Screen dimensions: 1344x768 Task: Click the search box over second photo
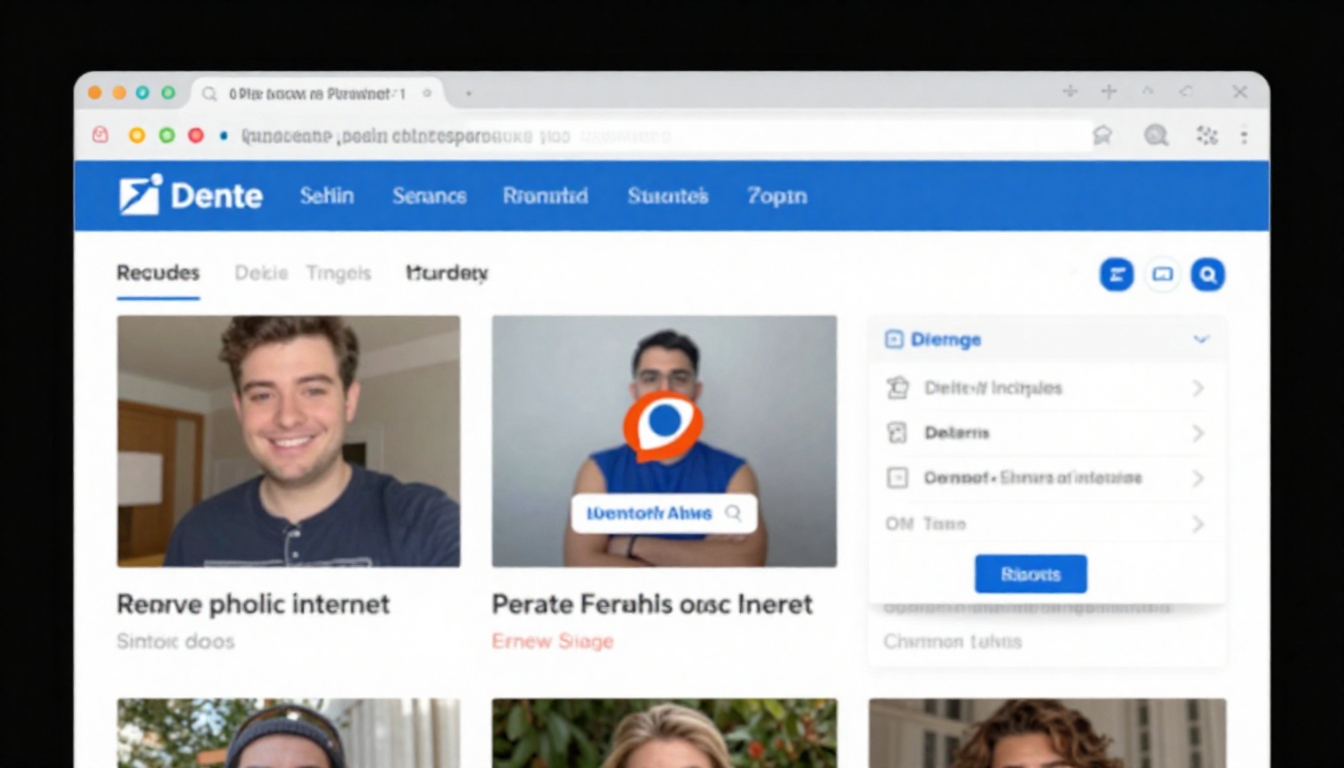[664, 513]
